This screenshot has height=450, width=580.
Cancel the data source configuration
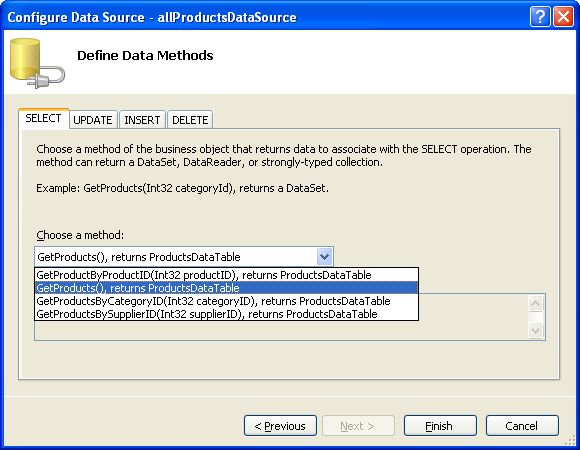[522, 426]
